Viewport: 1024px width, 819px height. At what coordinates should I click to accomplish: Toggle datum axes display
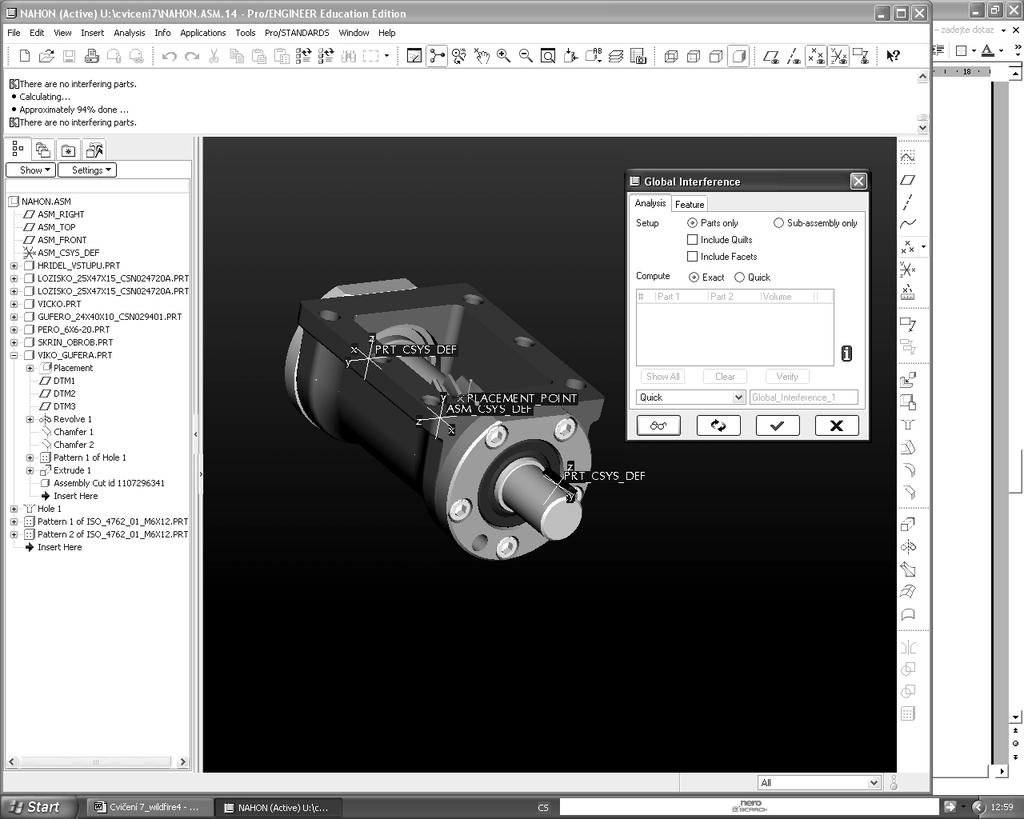click(793, 56)
